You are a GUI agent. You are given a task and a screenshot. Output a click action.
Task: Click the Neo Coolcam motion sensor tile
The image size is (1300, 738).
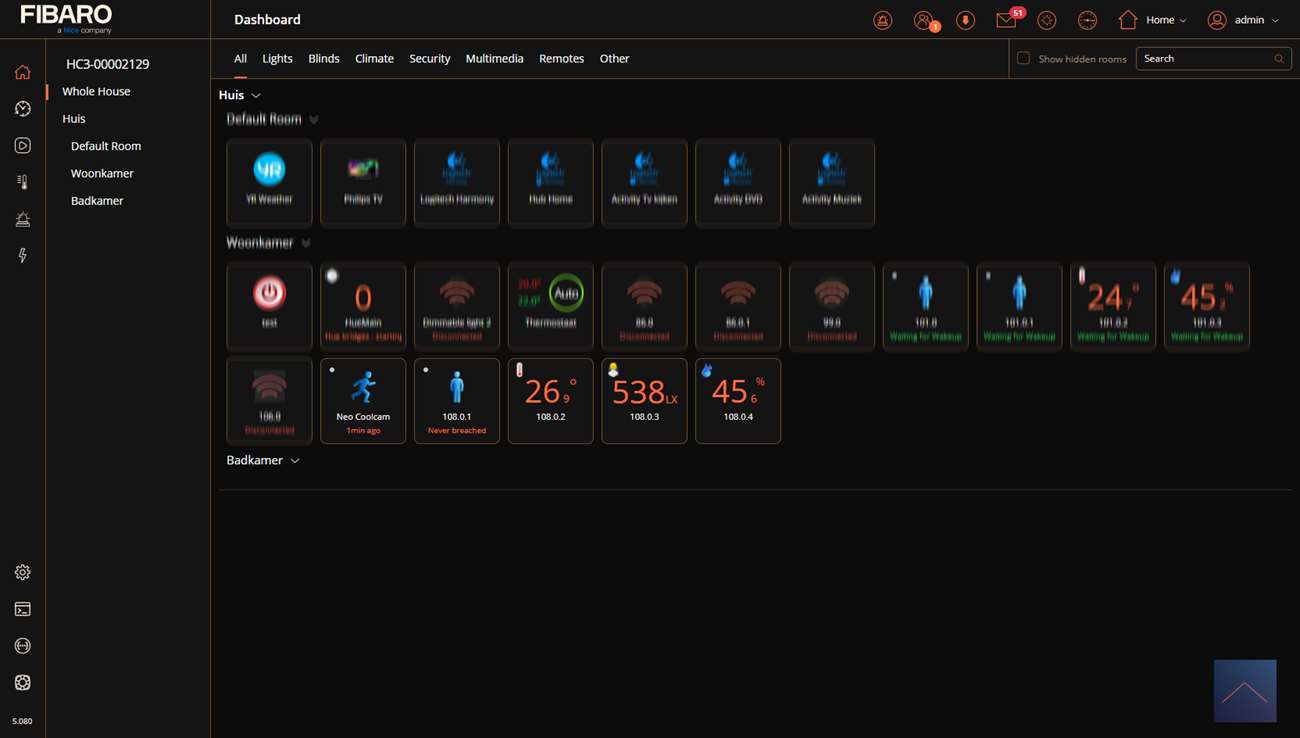coord(363,400)
